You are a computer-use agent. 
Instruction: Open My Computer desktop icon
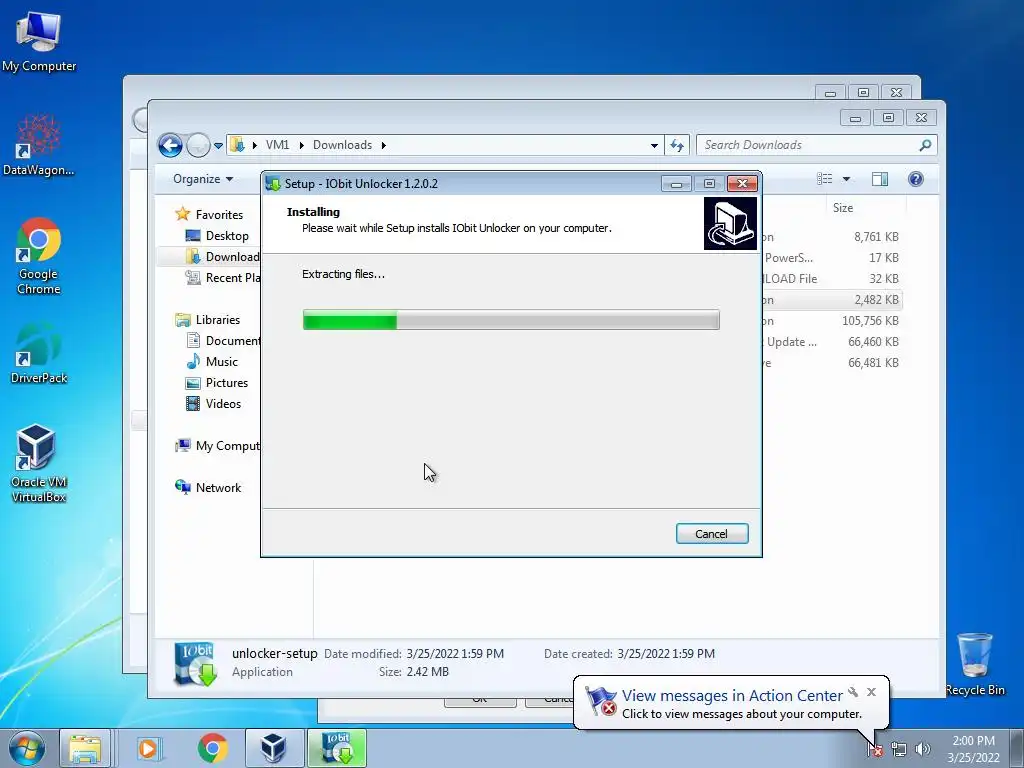(39, 41)
